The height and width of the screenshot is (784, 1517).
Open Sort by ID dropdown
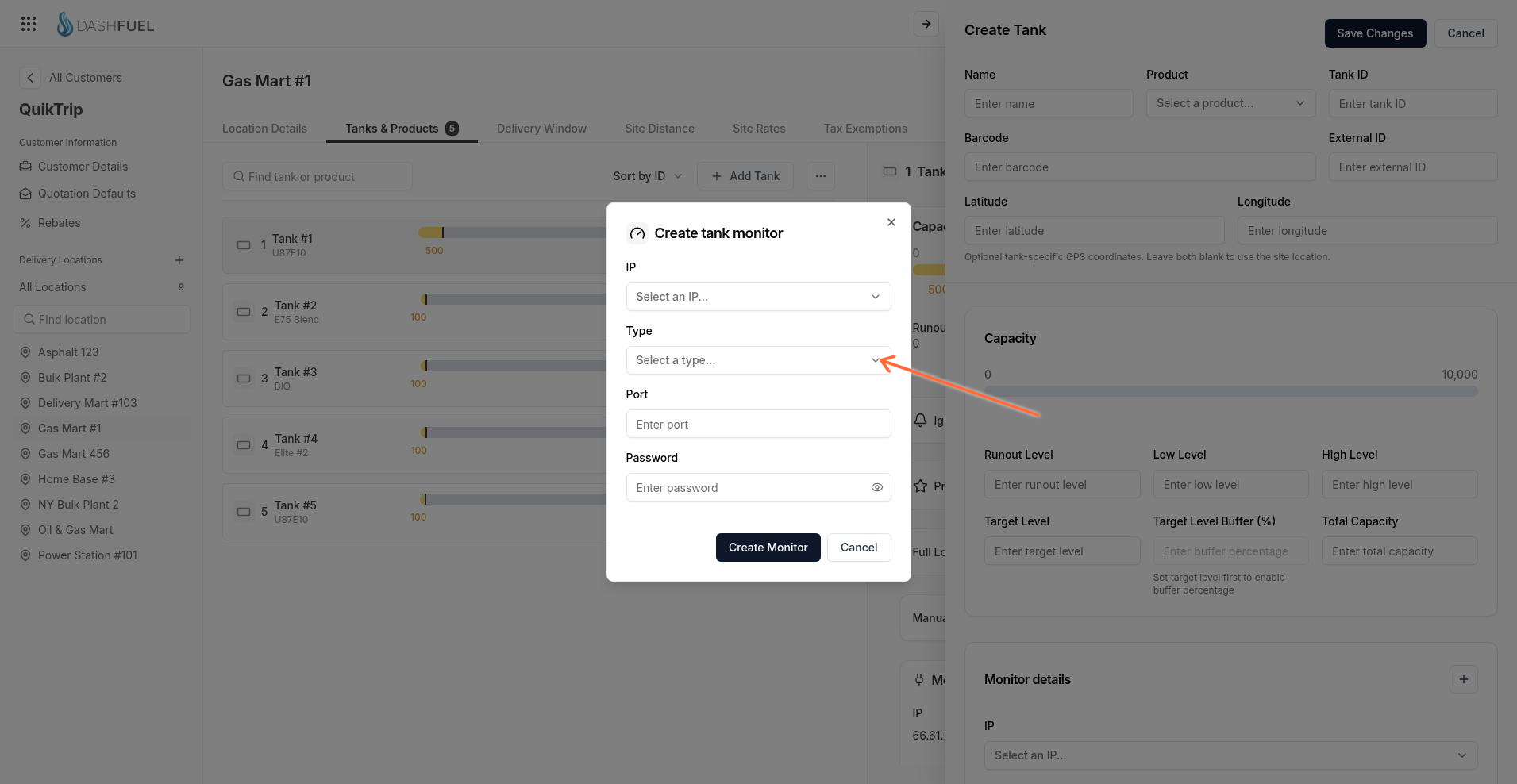tap(647, 176)
